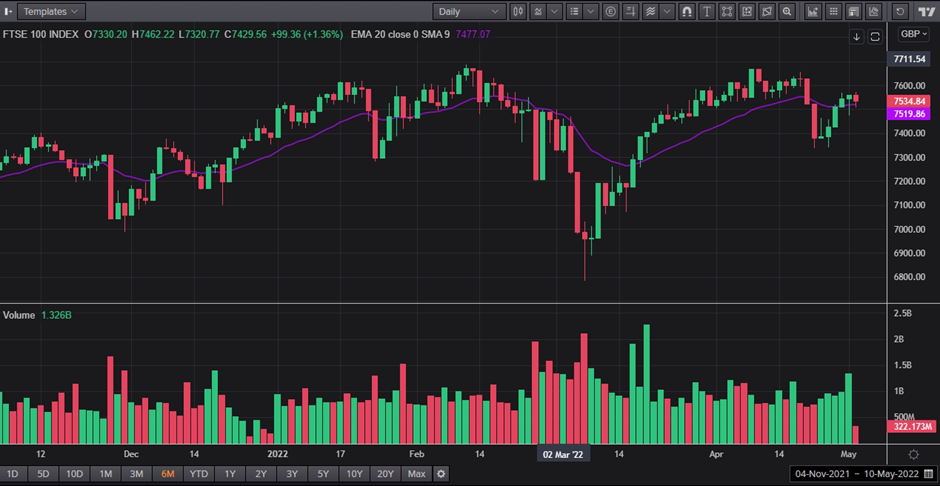Reset chart with the undo arrow icon
Viewport: 940px width, 486px height.
coord(900,11)
